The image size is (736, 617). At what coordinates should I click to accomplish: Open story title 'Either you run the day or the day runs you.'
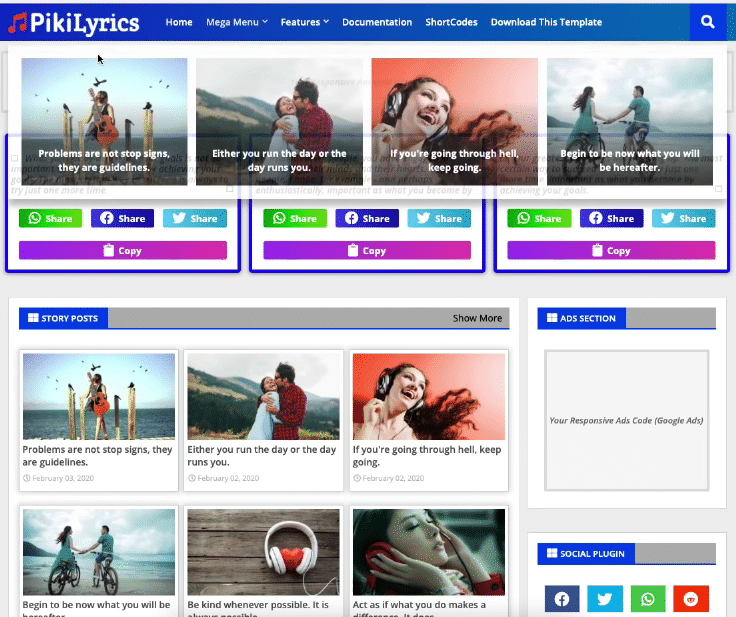point(261,455)
